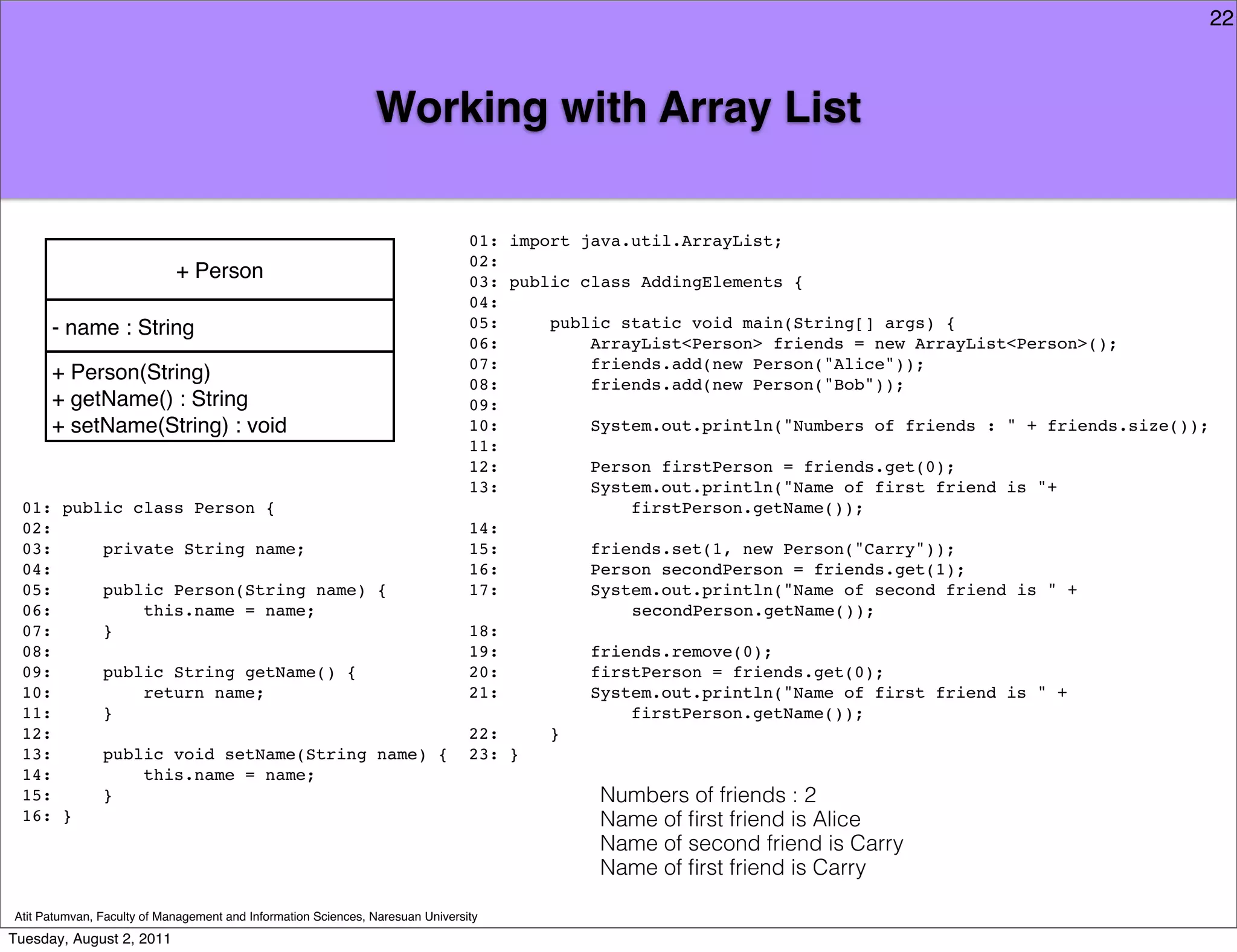The width and height of the screenshot is (1237, 952).
Task: Click the line "public String getName() {"
Action: click(x=229, y=673)
